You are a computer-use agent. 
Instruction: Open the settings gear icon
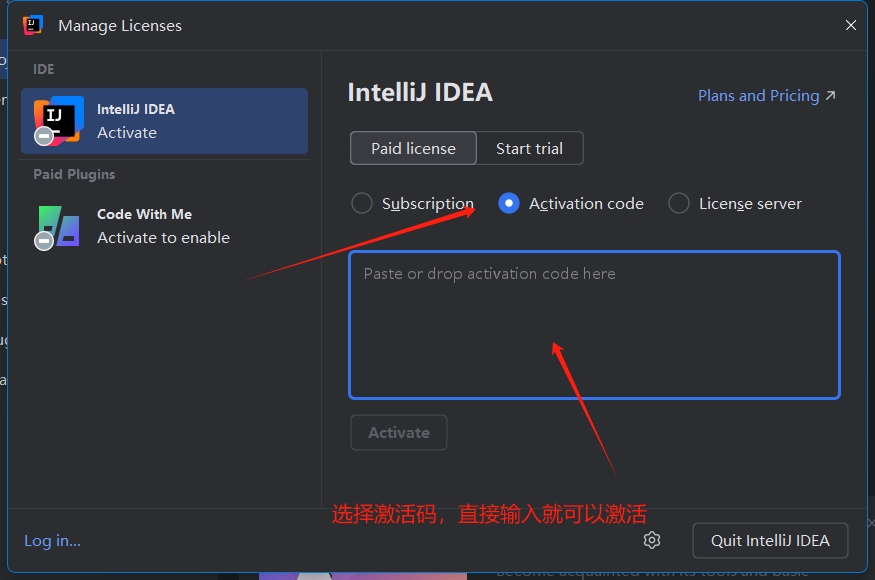click(652, 540)
